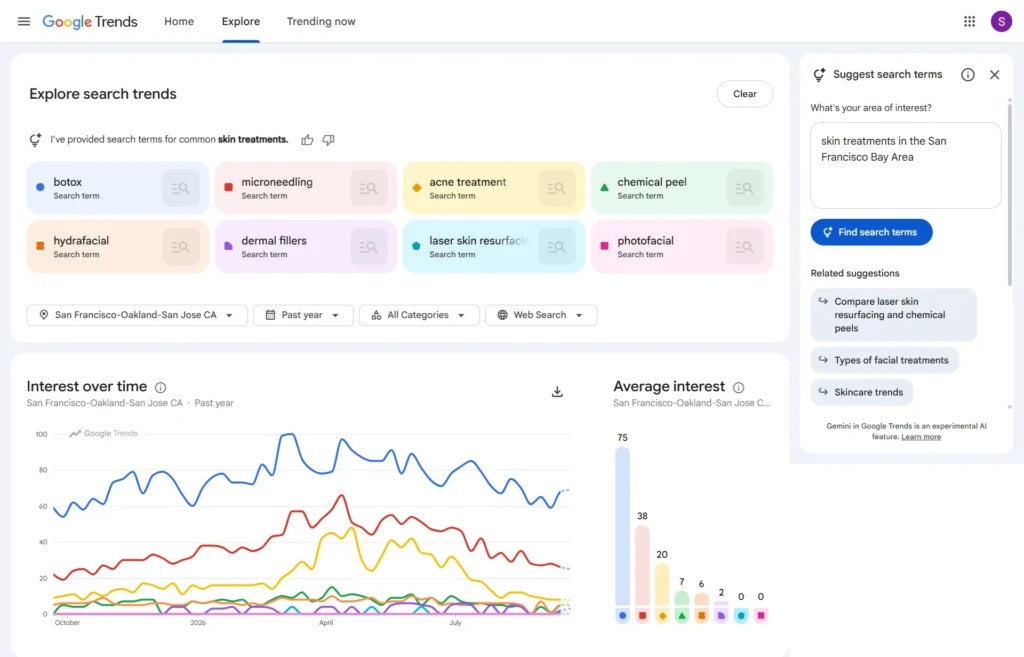Screen dimensions: 1024x657
Task: Open the San Francisco-Oakland-San Jose location dropdown
Action: [137, 315]
